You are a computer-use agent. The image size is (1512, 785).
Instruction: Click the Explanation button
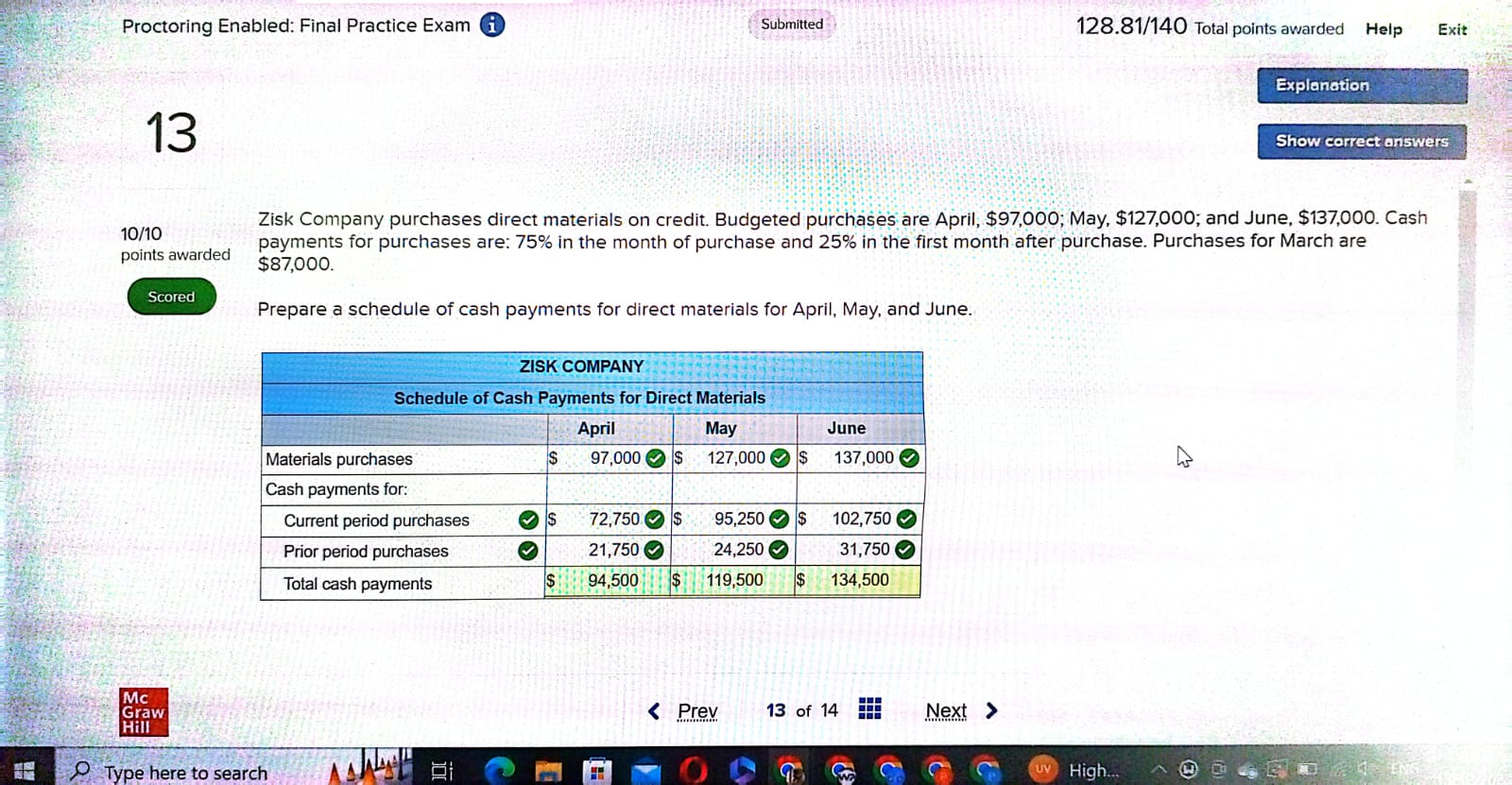[1362, 85]
